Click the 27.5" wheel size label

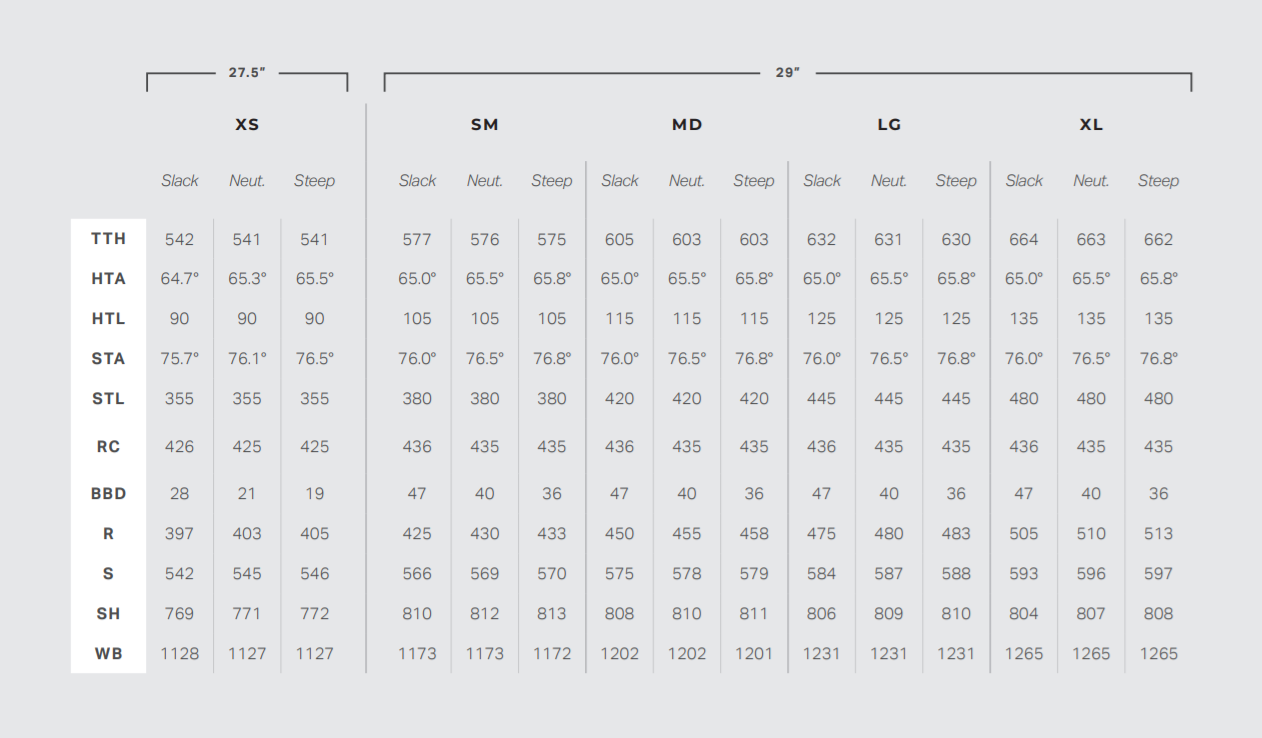click(247, 73)
